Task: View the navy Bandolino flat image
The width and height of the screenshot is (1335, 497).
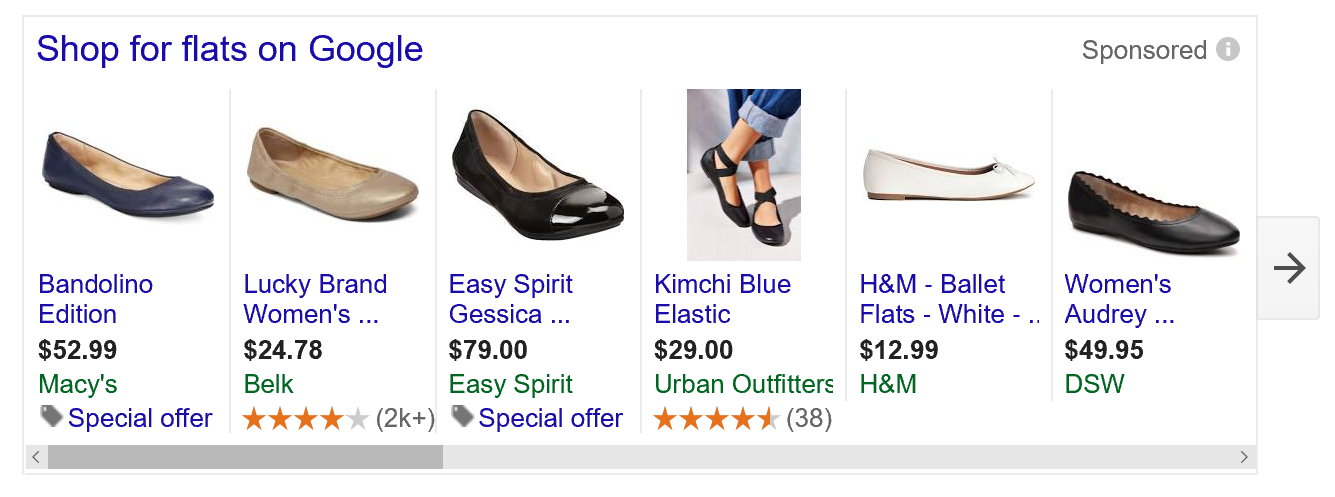Action: (128, 175)
